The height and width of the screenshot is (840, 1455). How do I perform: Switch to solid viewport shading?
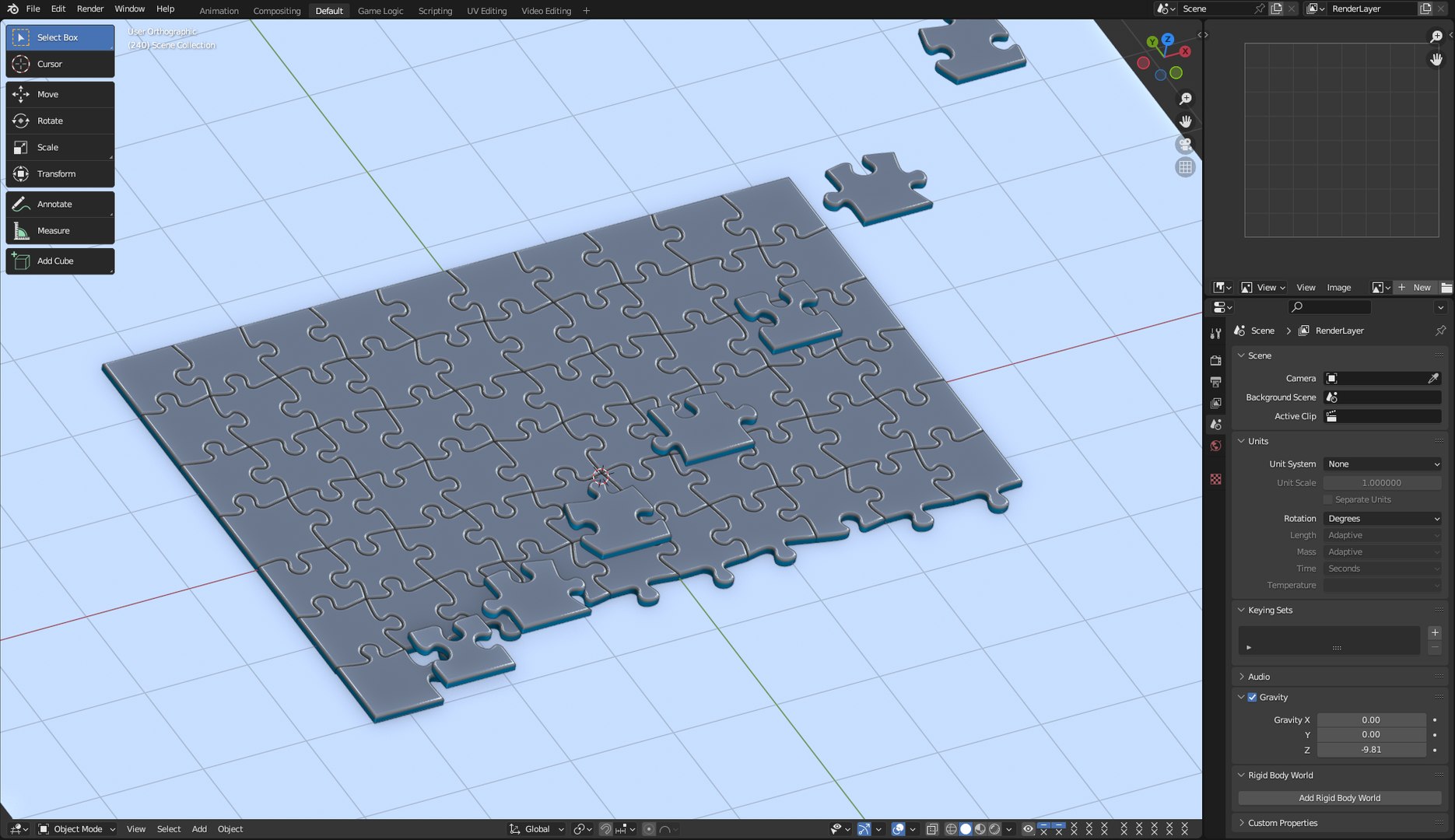(966, 829)
